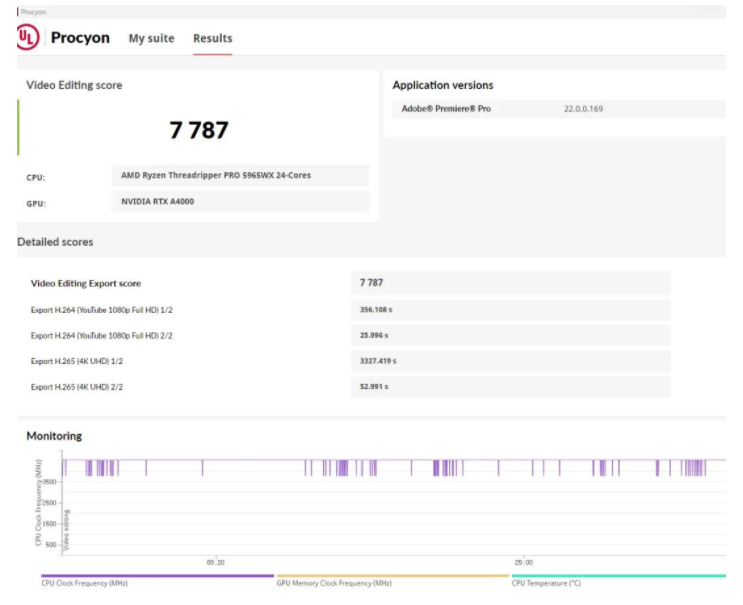Select the 356.108 s result value

point(376,309)
